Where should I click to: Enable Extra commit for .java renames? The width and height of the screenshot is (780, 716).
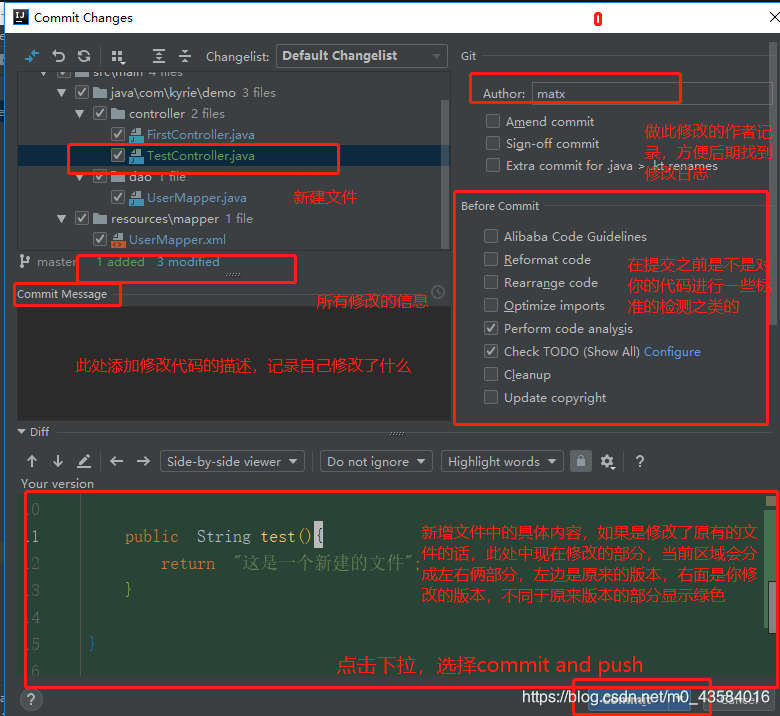click(492, 165)
